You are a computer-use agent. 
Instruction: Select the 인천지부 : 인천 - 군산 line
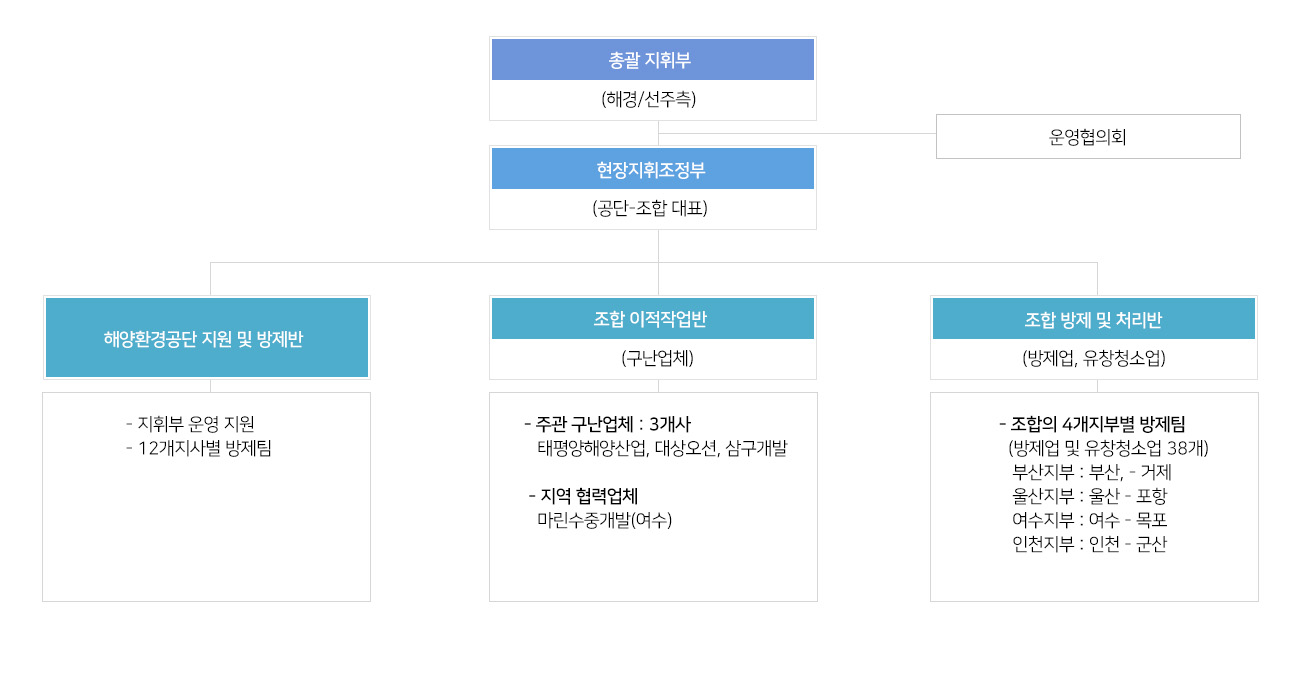coord(1090,545)
